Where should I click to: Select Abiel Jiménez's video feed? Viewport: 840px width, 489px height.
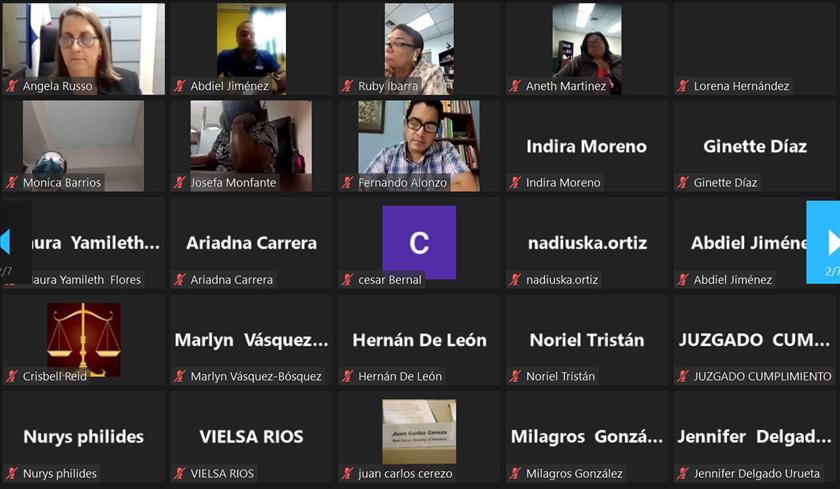[251, 49]
